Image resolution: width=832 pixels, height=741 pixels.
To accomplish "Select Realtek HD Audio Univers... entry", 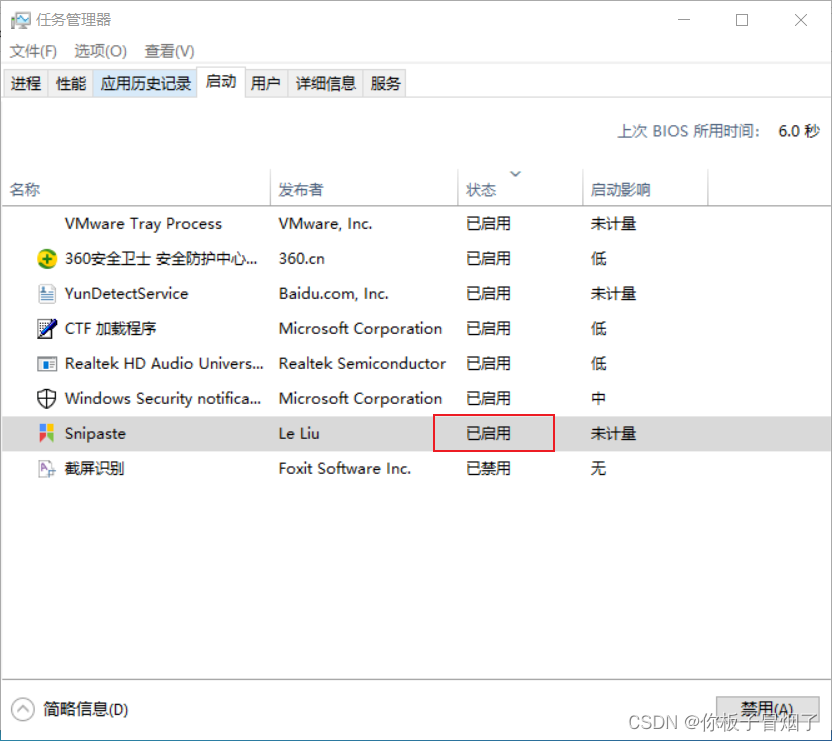I will click(164, 364).
